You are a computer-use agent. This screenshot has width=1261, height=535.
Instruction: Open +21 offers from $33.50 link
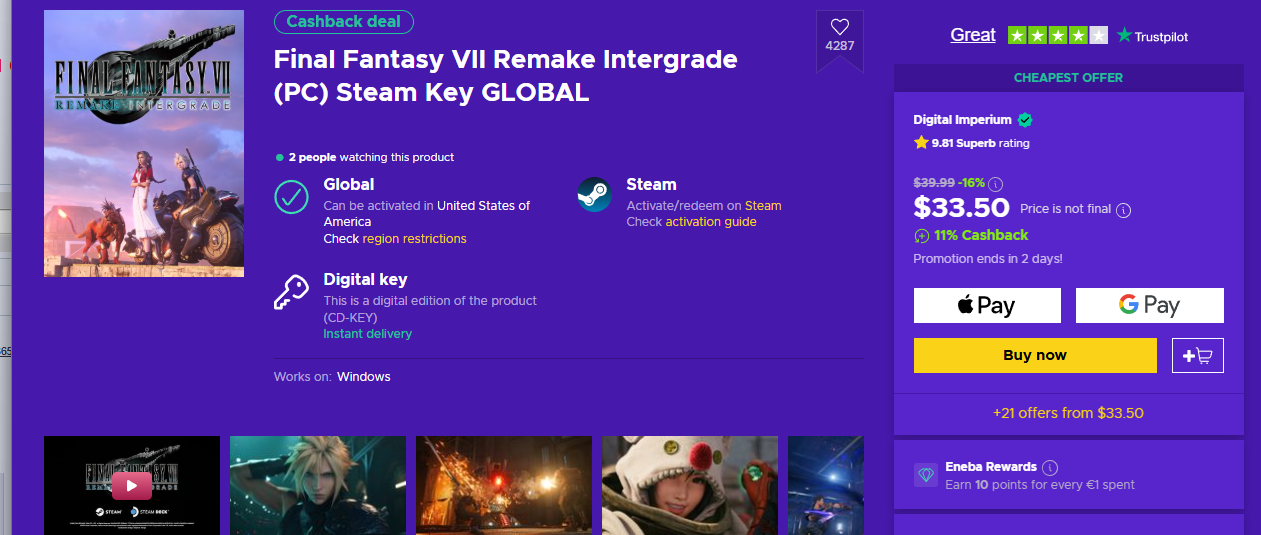(1068, 413)
